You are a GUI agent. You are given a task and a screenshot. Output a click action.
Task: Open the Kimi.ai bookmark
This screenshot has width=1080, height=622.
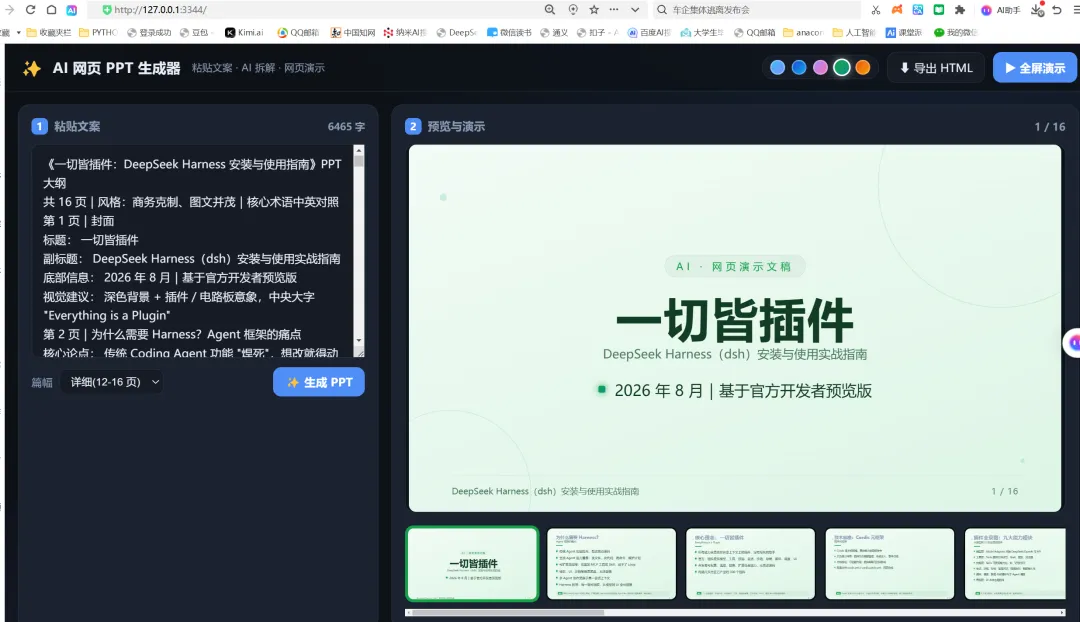coord(245,32)
